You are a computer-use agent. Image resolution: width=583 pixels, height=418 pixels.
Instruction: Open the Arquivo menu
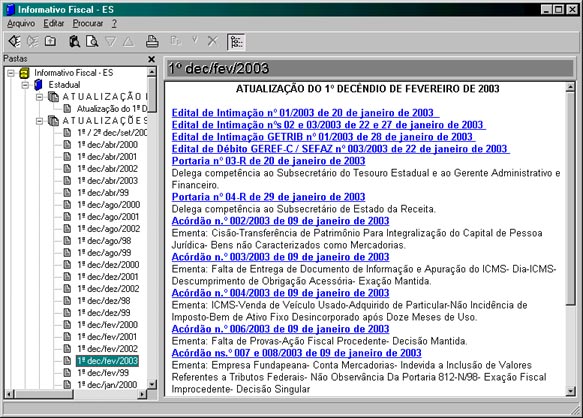coord(21,23)
